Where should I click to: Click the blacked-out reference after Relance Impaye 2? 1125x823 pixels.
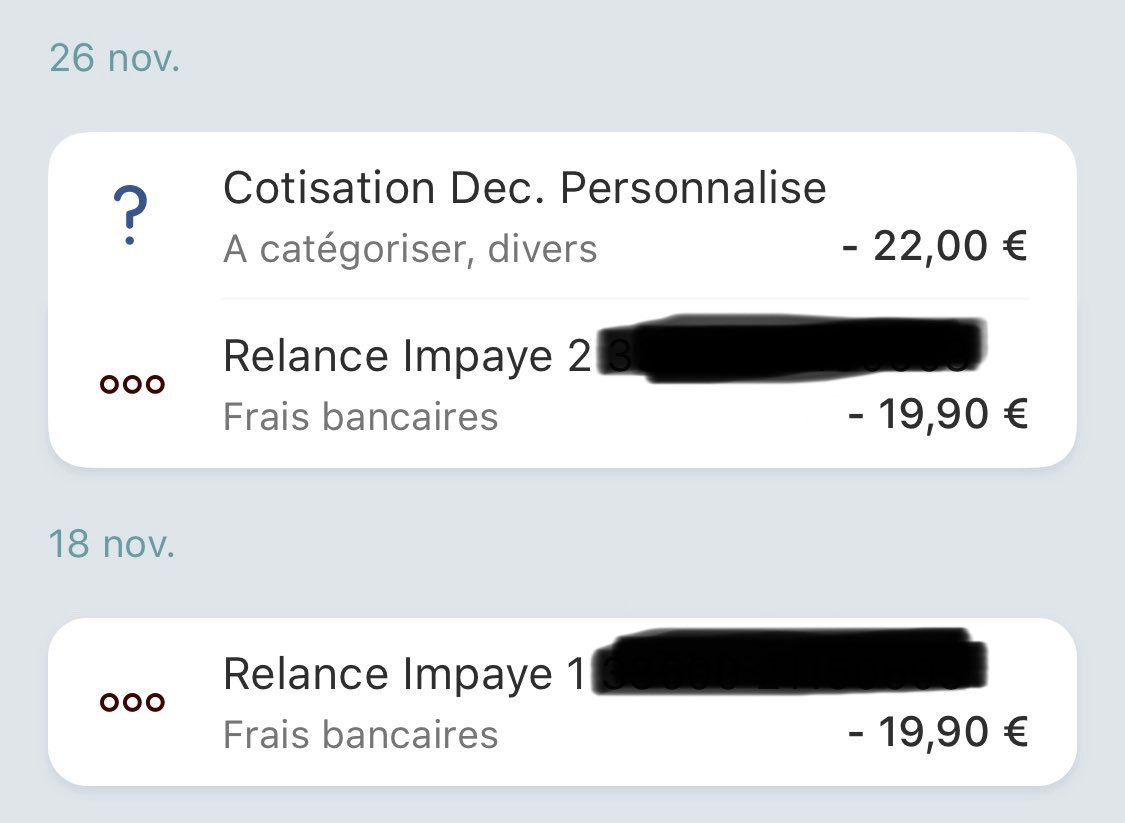(790, 351)
